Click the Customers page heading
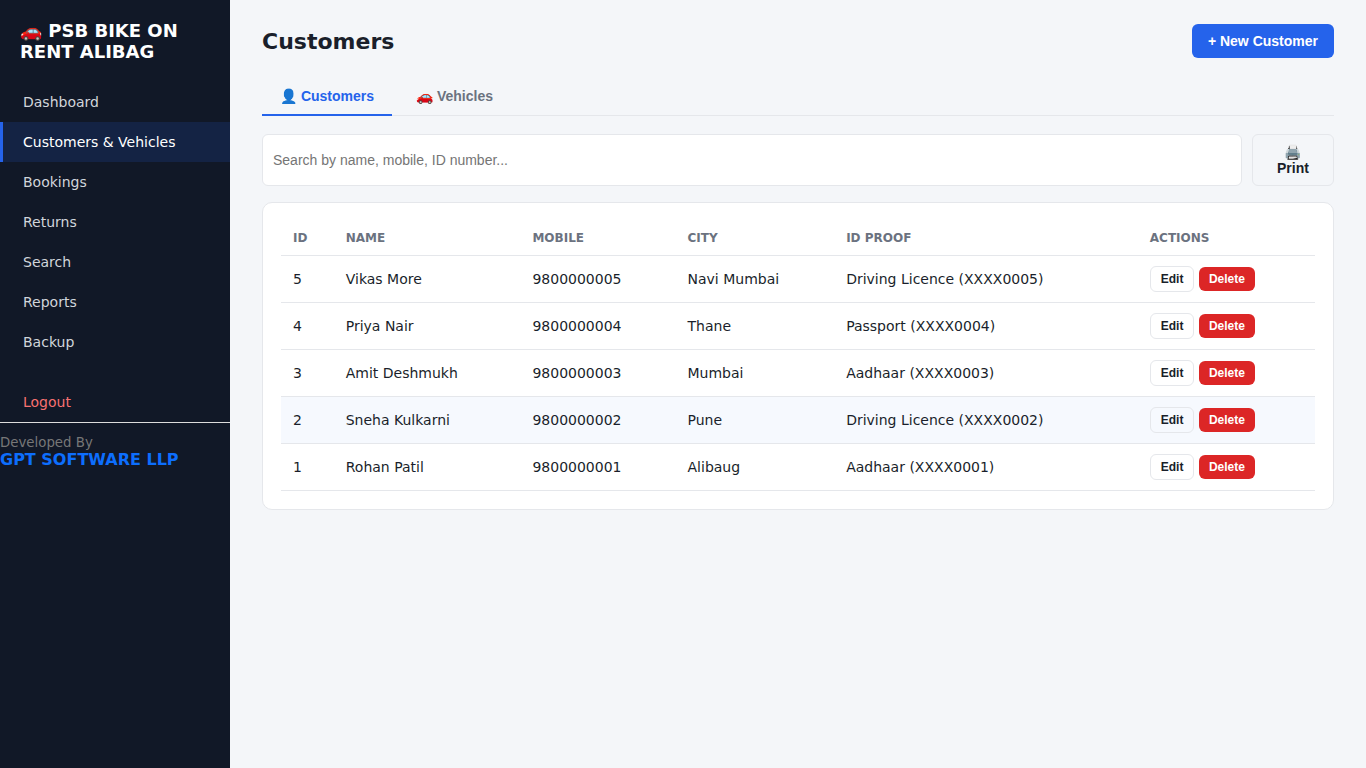The width and height of the screenshot is (1366, 768). click(328, 42)
